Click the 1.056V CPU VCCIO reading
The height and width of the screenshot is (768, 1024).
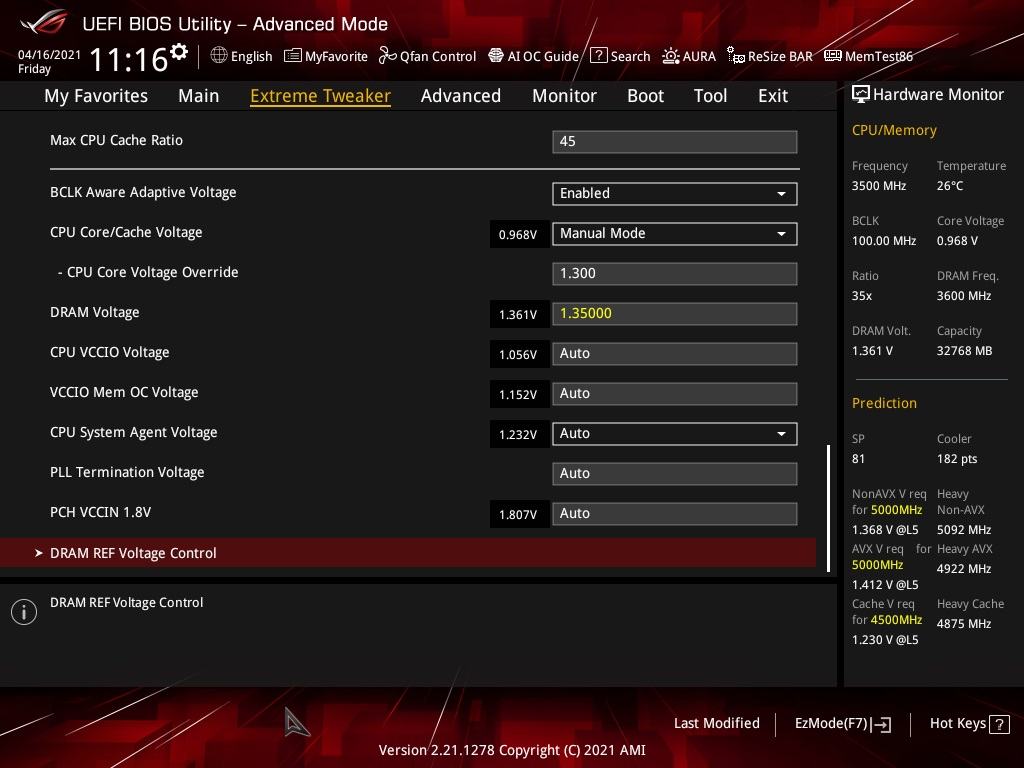518,354
